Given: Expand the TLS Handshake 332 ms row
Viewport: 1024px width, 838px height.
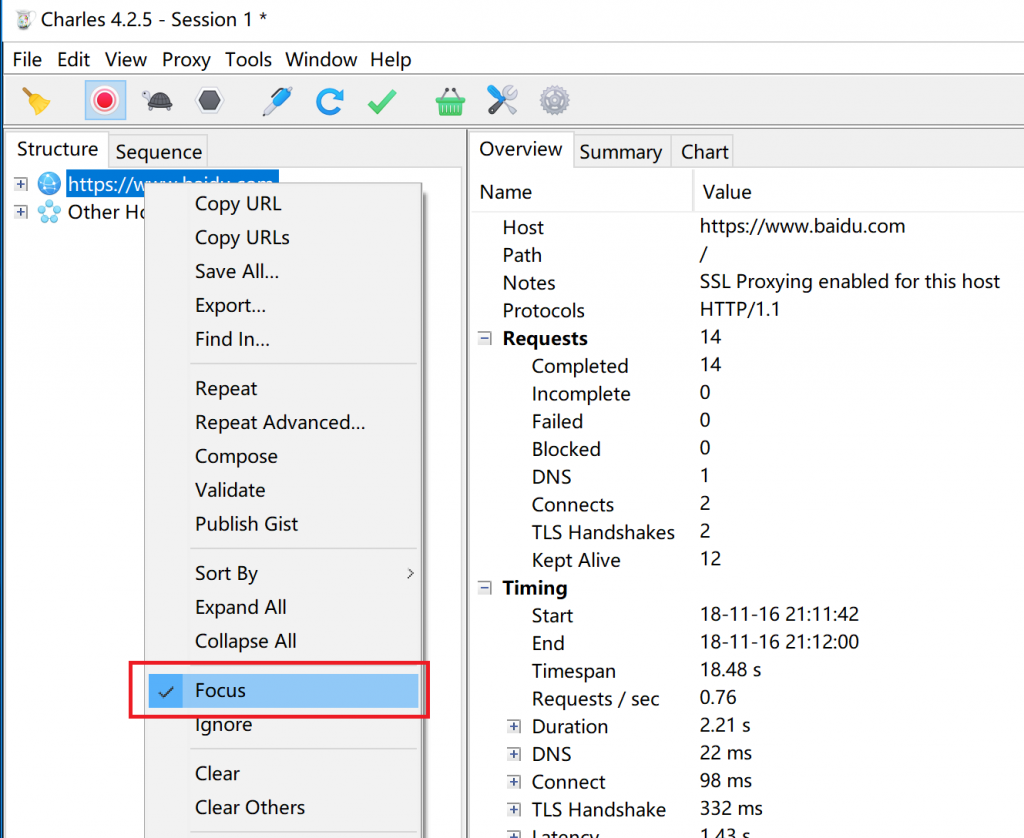Looking at the screenshot, I should tap(514, 810).
